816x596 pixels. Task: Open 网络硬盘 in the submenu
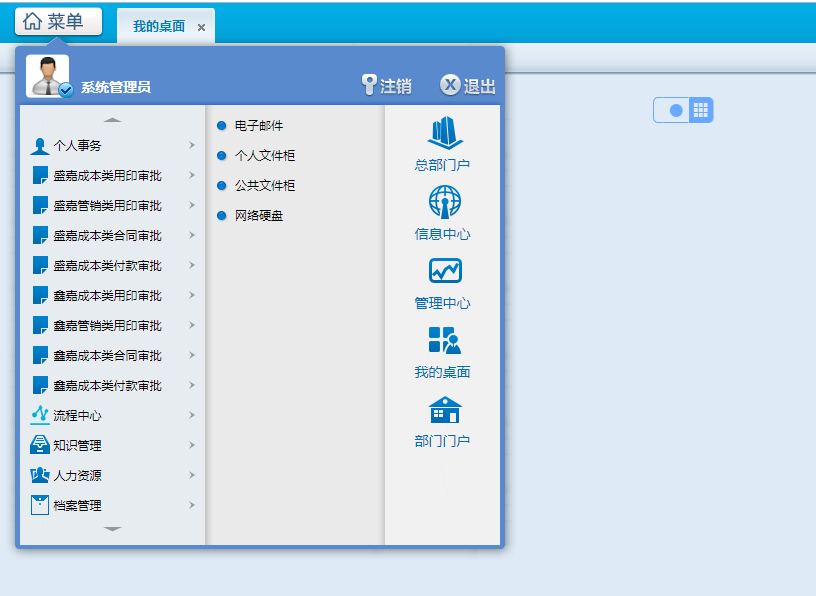click(x=259, y=216)
